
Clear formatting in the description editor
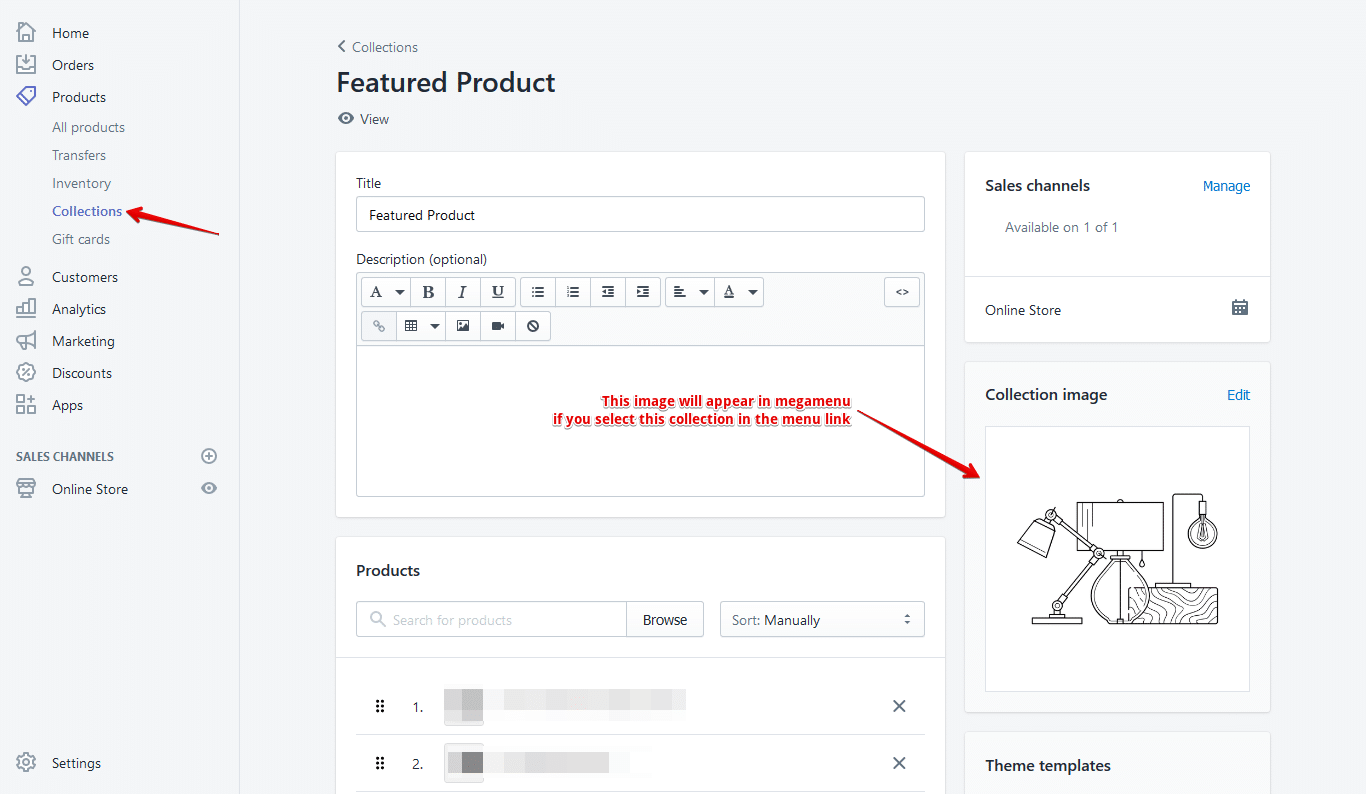coord(532,325)
